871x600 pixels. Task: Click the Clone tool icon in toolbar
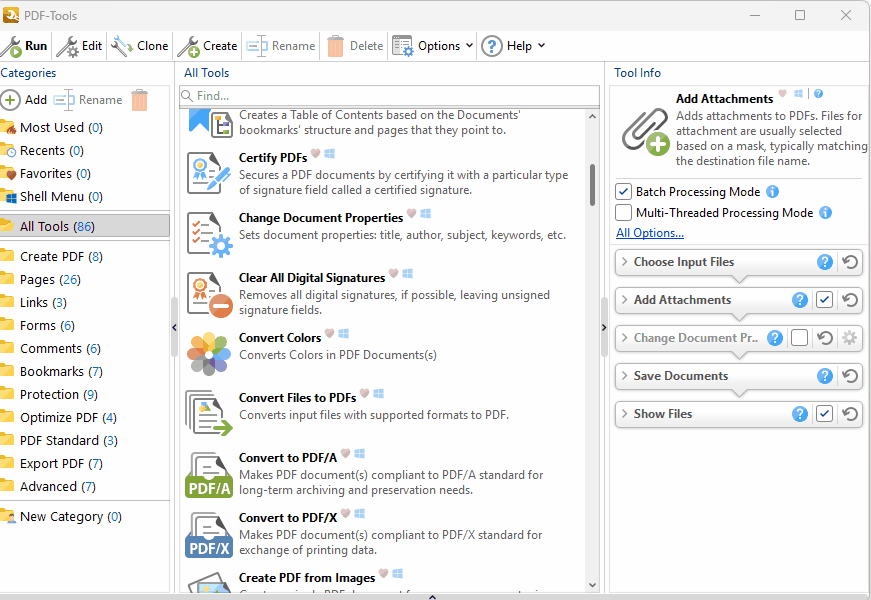click(x=122, y=46)
